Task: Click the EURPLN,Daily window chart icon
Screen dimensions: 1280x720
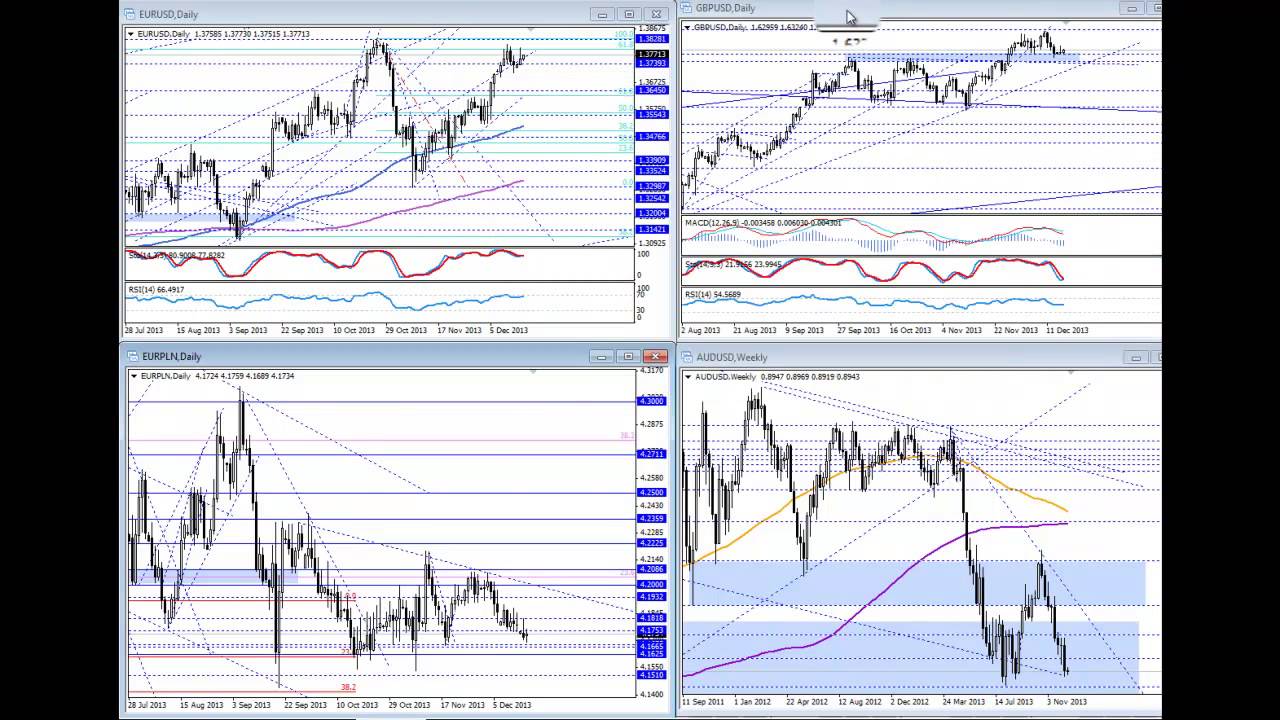Action: point(132,356)
